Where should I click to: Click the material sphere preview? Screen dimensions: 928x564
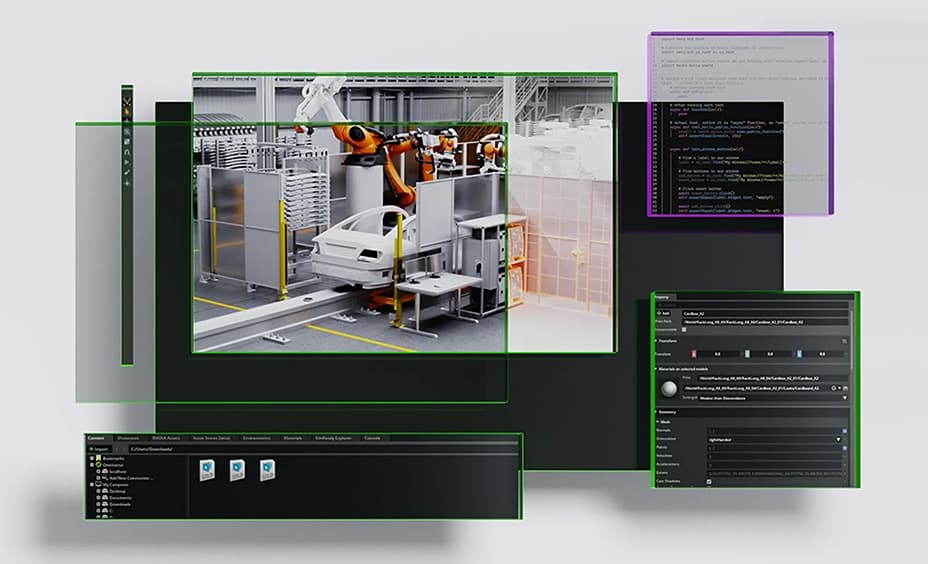tap(668, 390)
